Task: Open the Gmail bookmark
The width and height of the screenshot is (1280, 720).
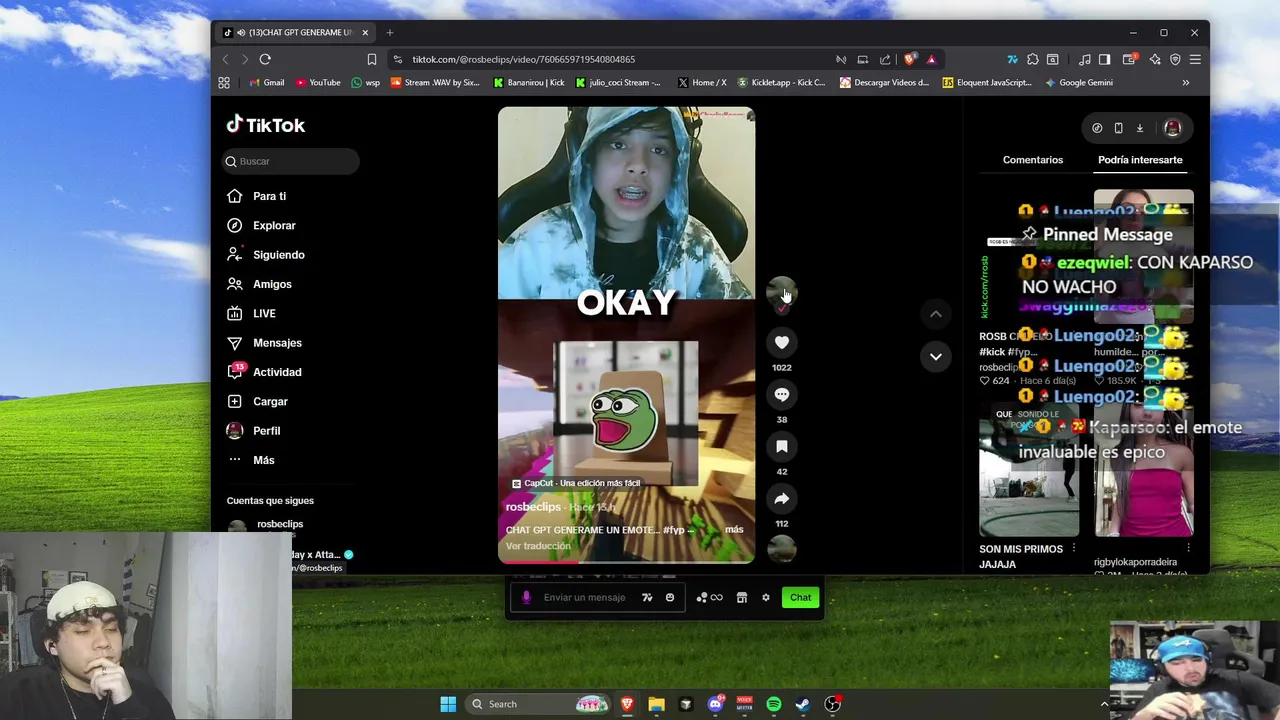Action: point(266,83)
